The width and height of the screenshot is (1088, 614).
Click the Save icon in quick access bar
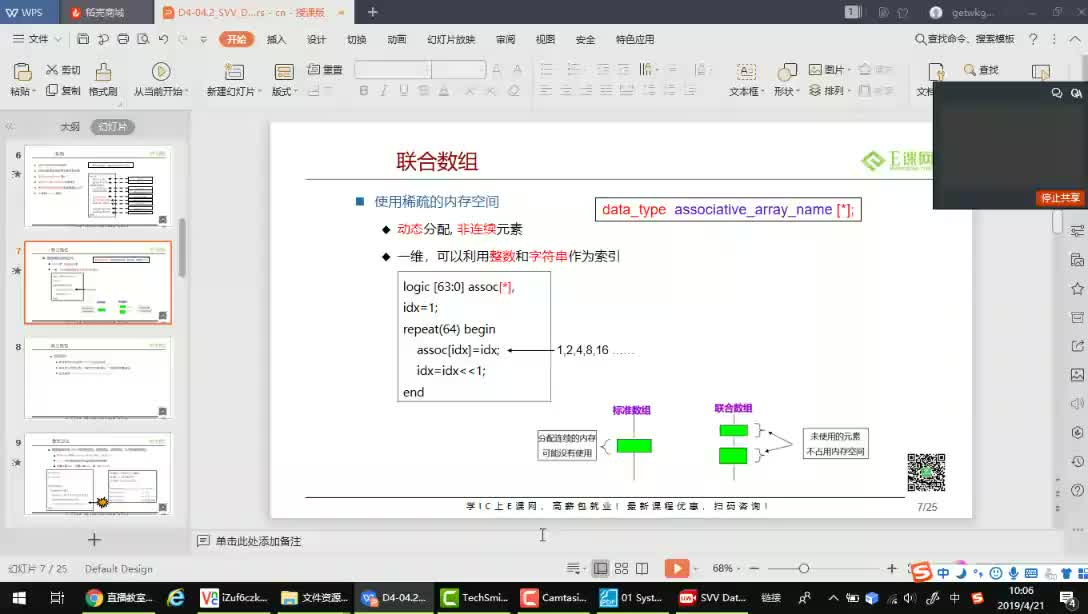83,39
